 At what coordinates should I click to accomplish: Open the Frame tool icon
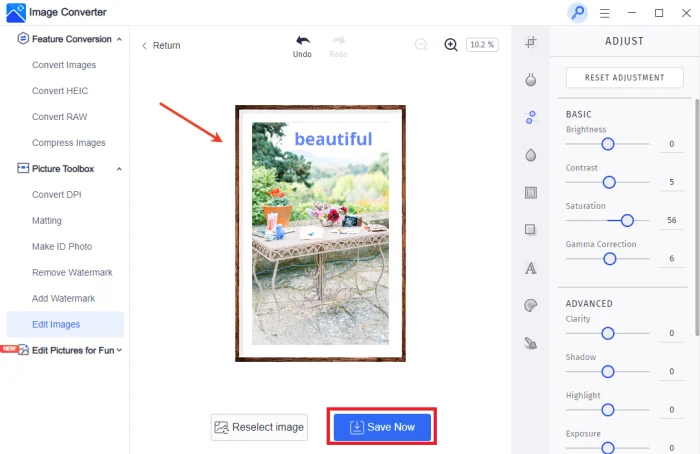pos(531,192)
